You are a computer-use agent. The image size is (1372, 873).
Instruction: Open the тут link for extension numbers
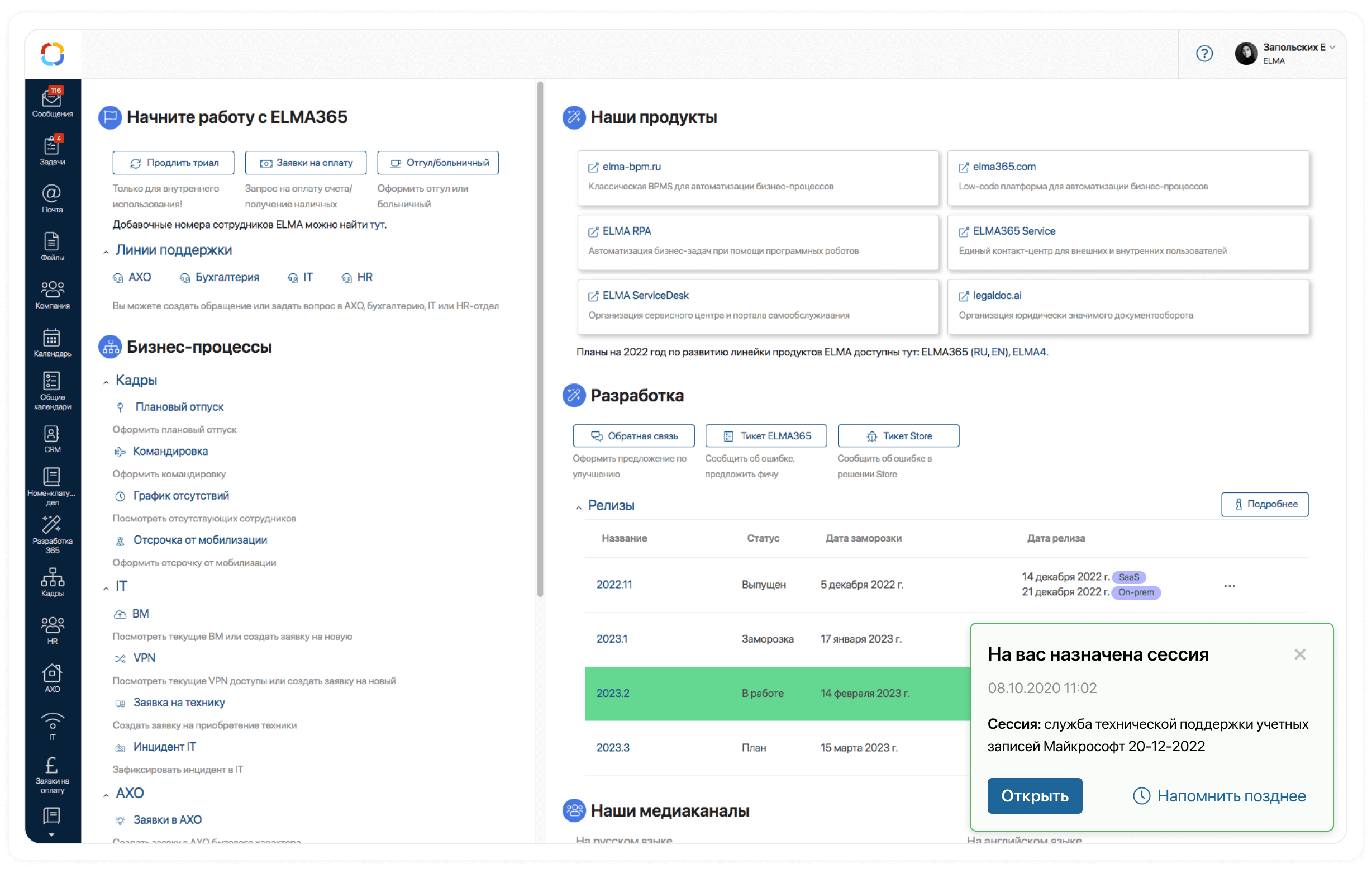tap(377, 225)
